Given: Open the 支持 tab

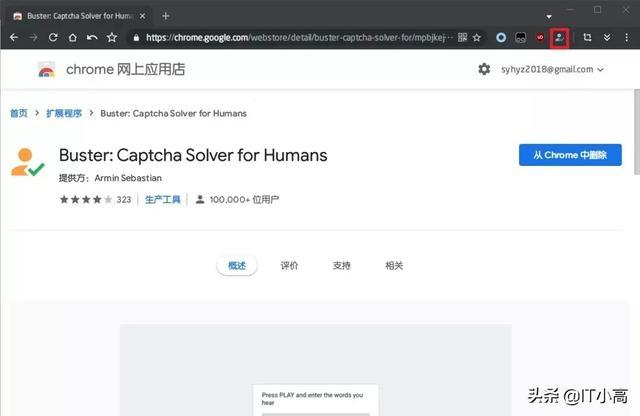Looking at the screenshot, I should (x=341, y=266).
